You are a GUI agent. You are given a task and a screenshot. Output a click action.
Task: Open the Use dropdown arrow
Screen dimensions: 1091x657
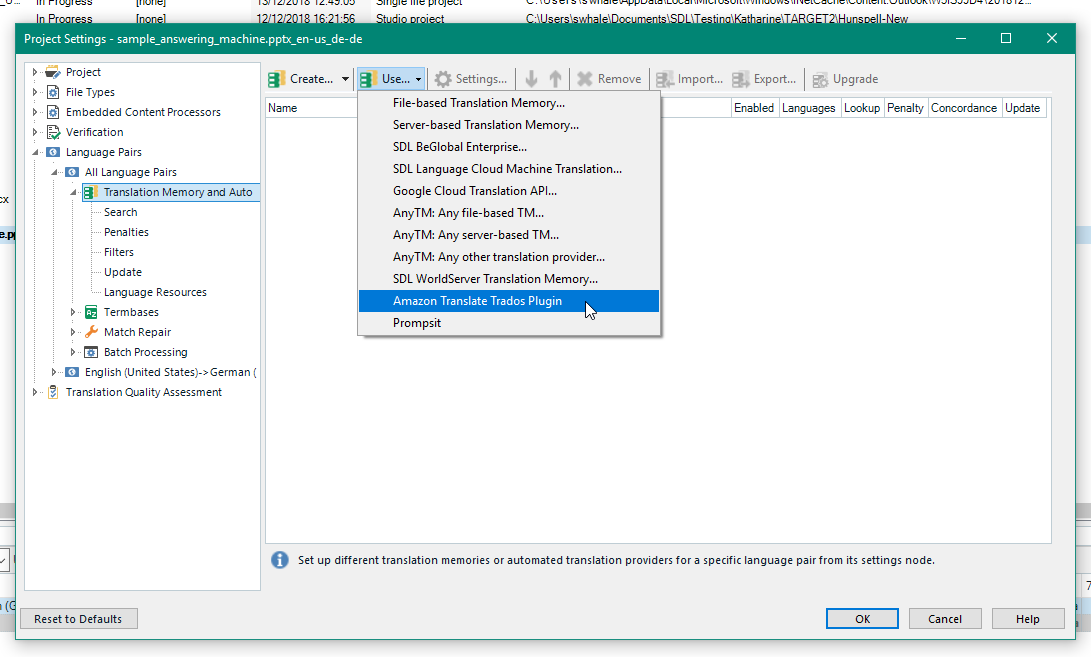418,79
